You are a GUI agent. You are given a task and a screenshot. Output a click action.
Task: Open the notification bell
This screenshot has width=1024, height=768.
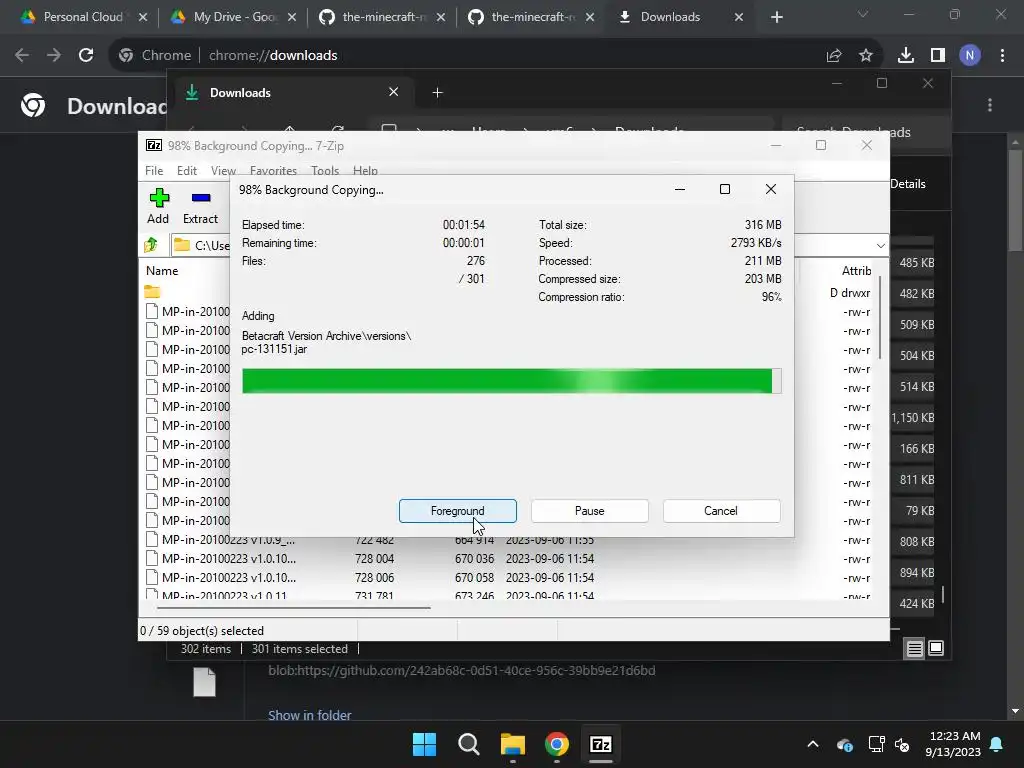[997, 744]
